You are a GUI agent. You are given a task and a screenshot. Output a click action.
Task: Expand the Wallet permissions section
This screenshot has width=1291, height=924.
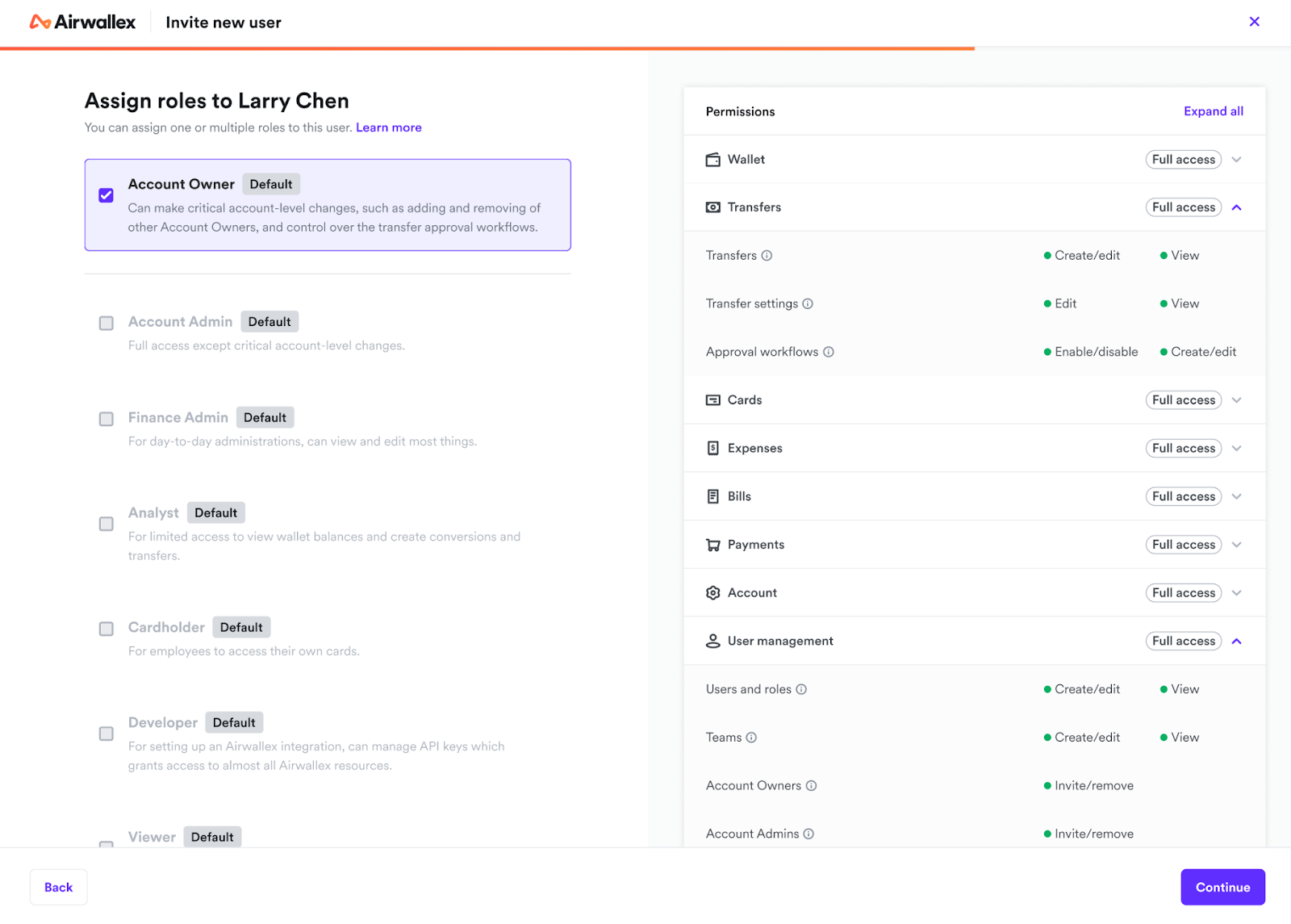click(x=1236, y=160)
